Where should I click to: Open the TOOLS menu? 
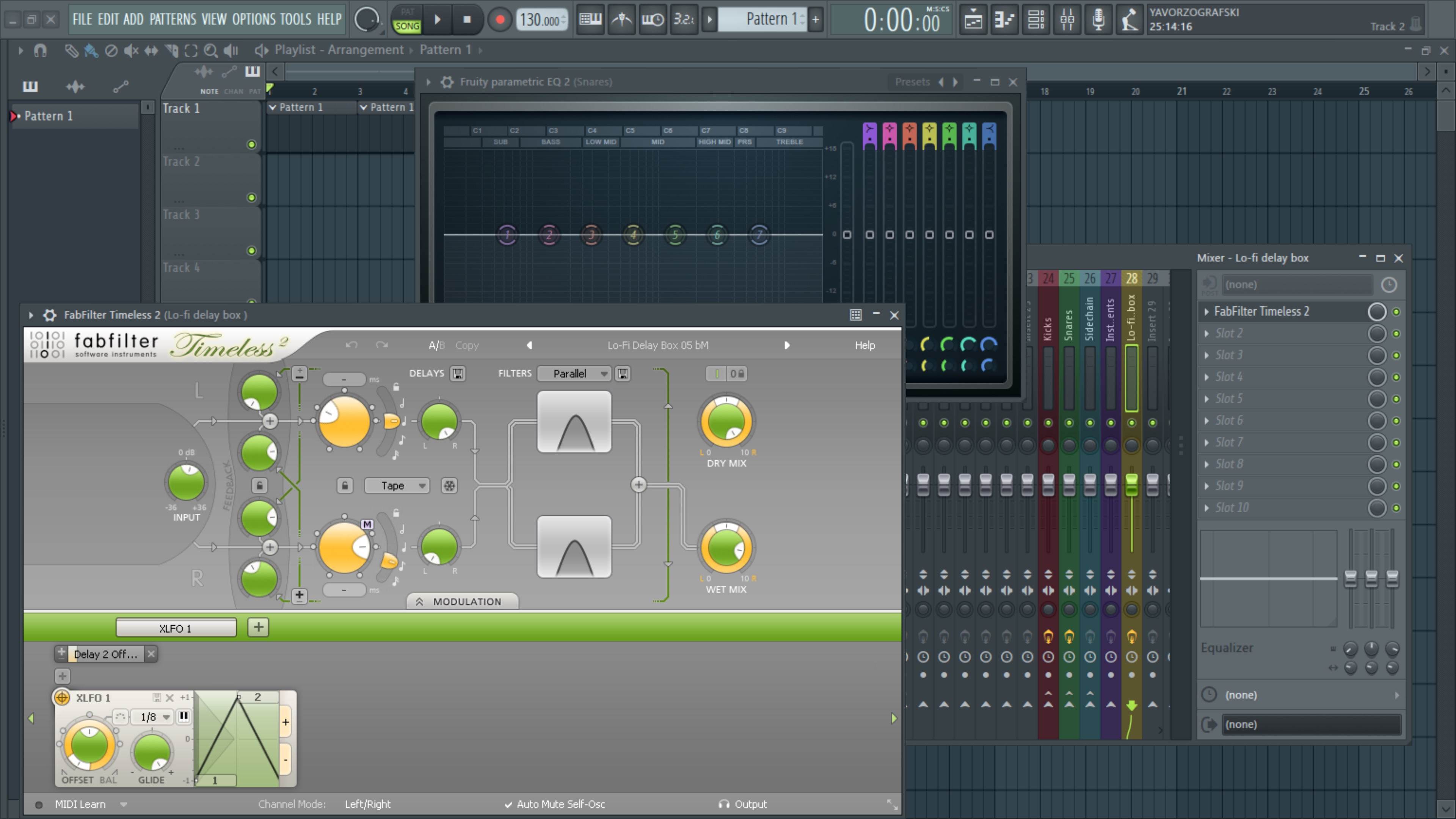(x=296, y=19)
